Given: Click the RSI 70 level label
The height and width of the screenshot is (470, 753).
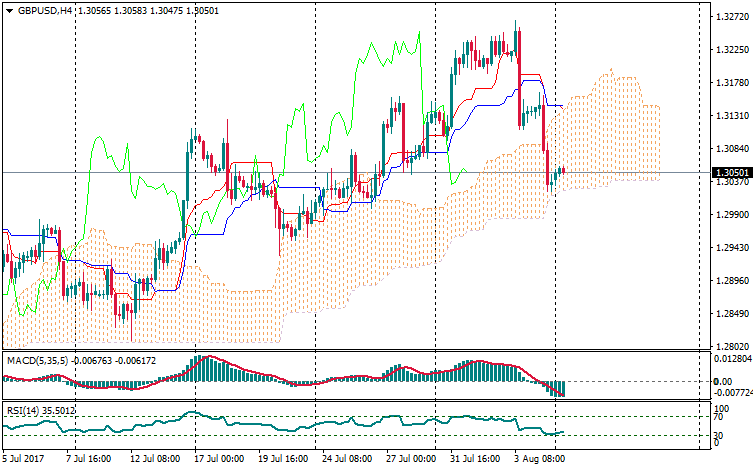Looking at the screenshot, I should coord(717,418).
